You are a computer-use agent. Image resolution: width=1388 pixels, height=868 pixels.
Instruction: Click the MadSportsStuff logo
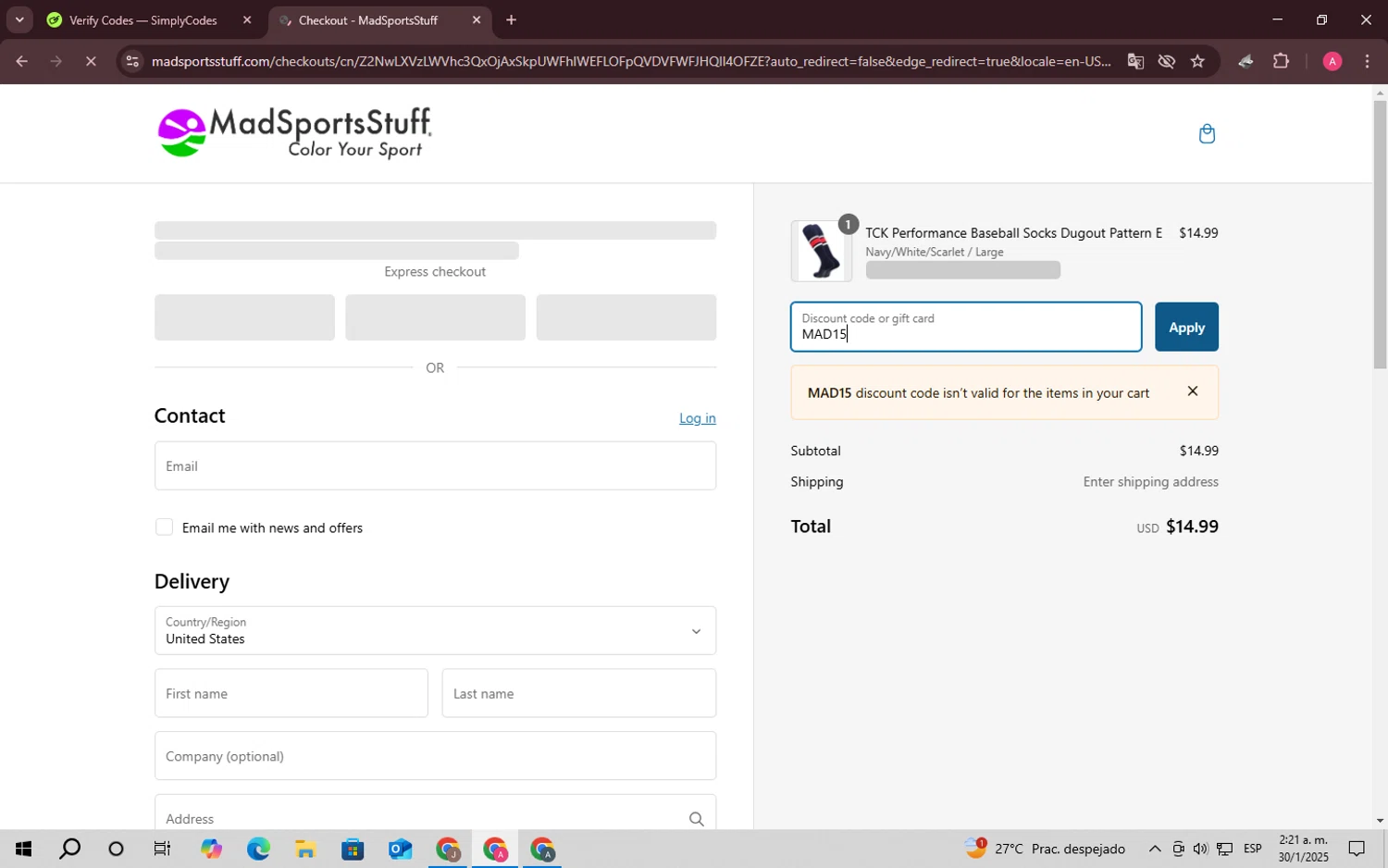point(294,133)
